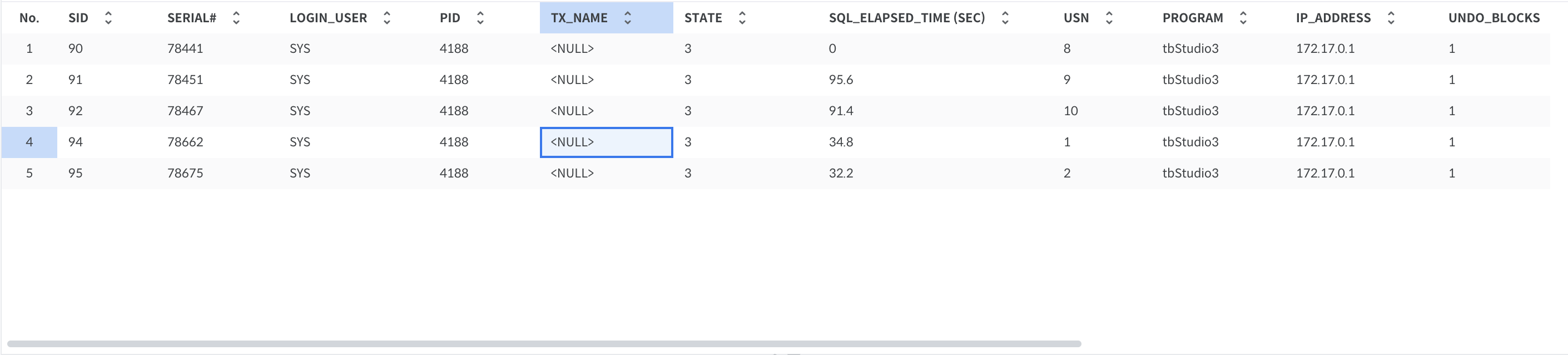
Task: Select the USN cell showing 10
Action: coord(1071,111)
